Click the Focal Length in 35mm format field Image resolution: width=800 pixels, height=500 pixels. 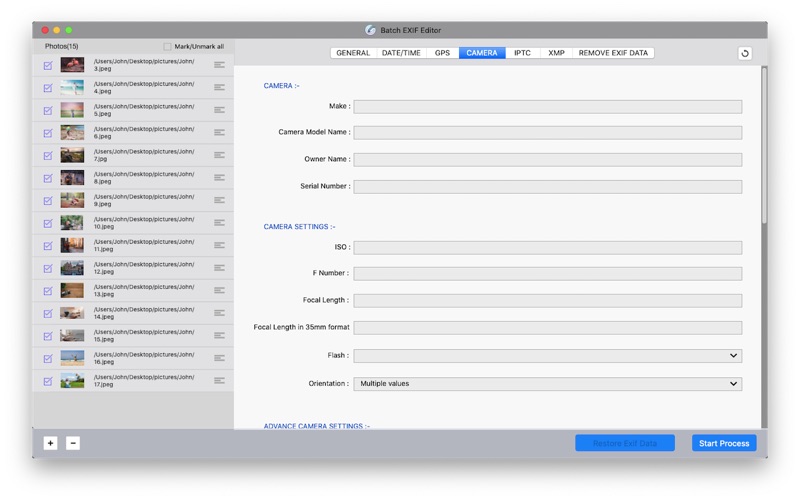click(547, 328)
